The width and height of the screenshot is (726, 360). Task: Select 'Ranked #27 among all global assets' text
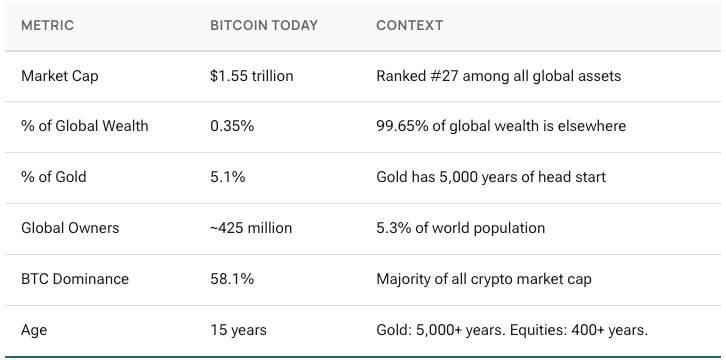coord(499,76)
